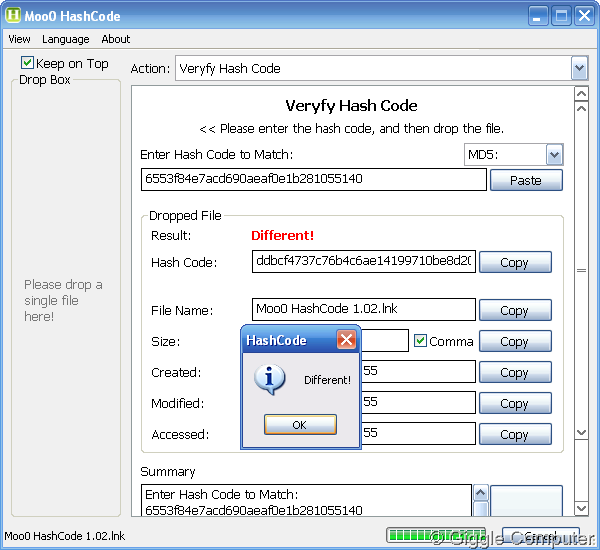Close the HashCode Different! dialog

pyautogui.click(x=346, y=339)
